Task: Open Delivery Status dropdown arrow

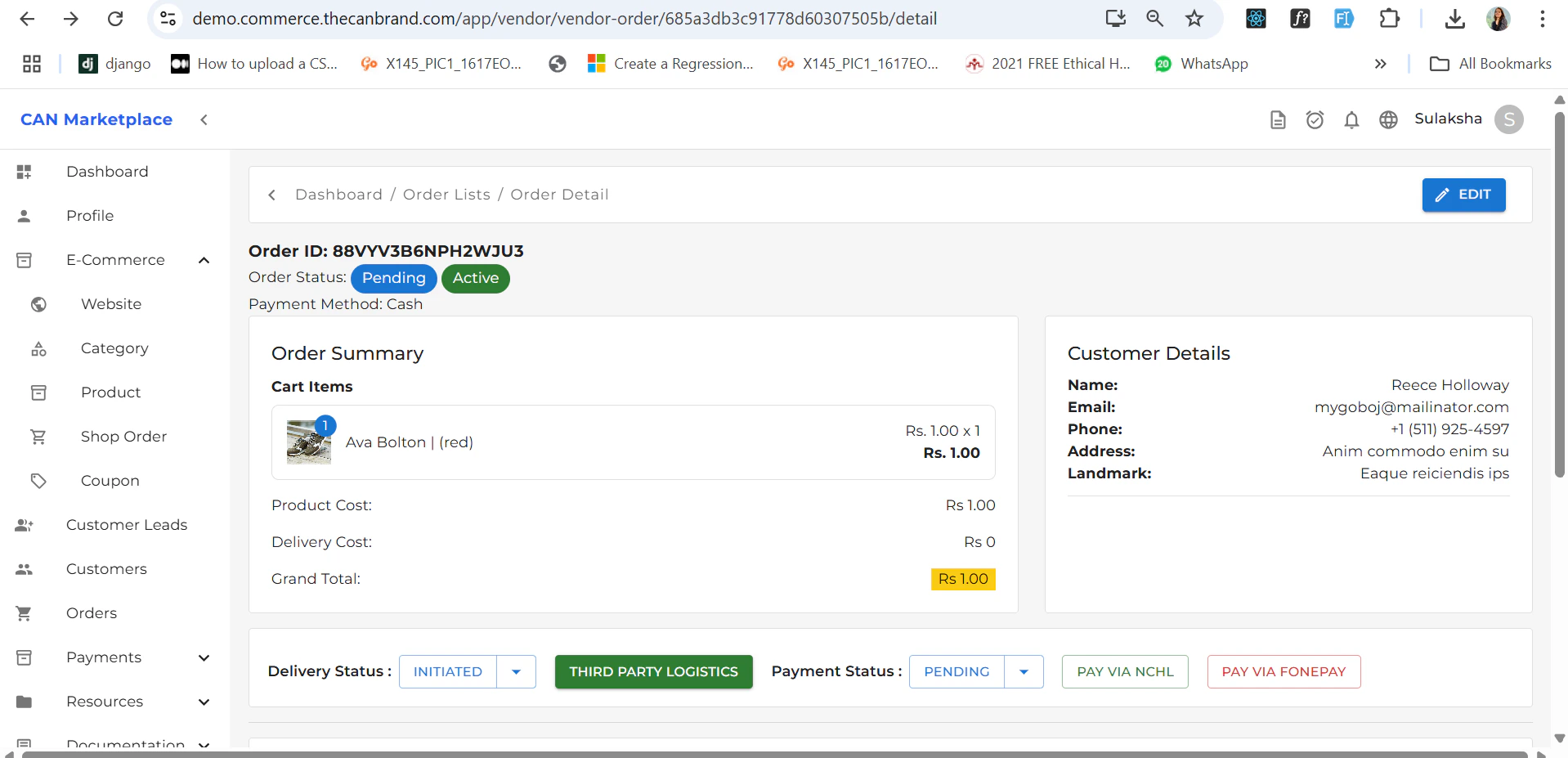Action: click(x=516, y=671)
